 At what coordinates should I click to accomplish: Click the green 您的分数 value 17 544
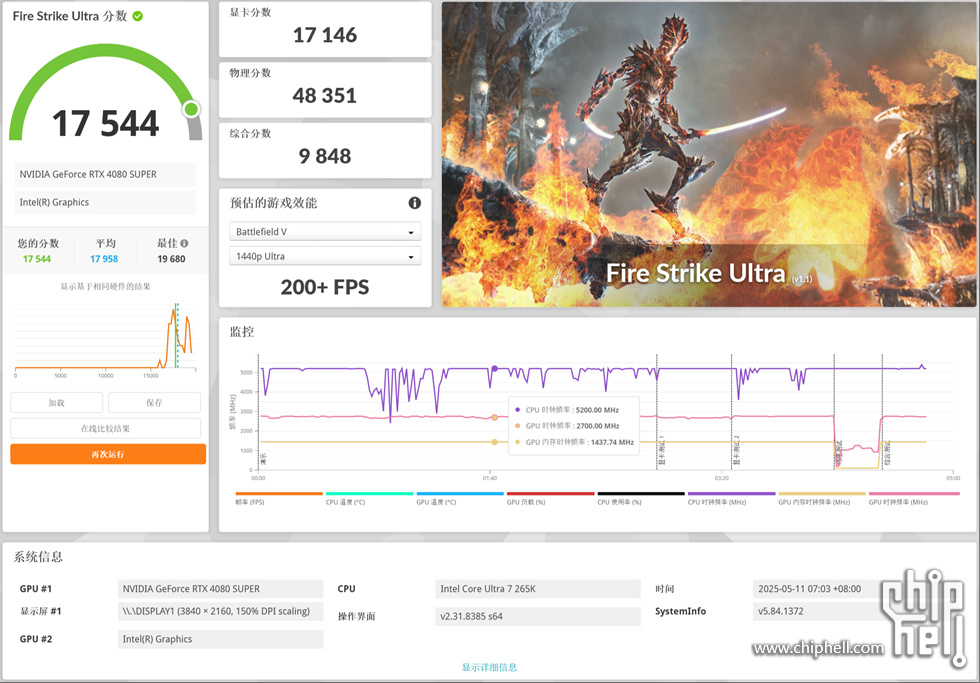[x=37, y=259]
